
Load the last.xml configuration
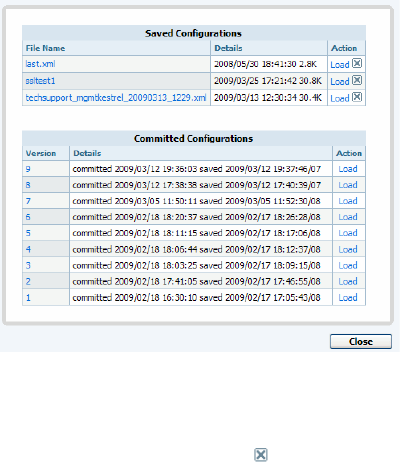pyautogui.click(x=340, y=65)
